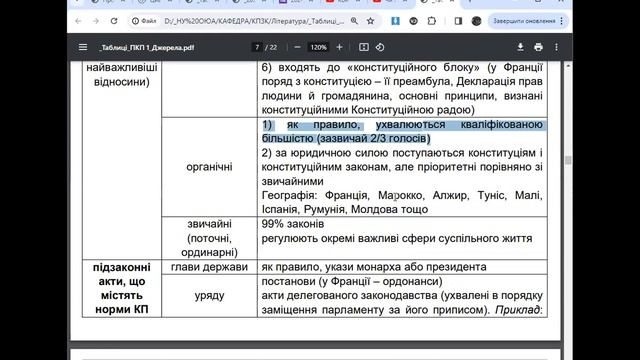
Task: Open the PDF sidebar menu icon
Action: [x=83, y=47]
